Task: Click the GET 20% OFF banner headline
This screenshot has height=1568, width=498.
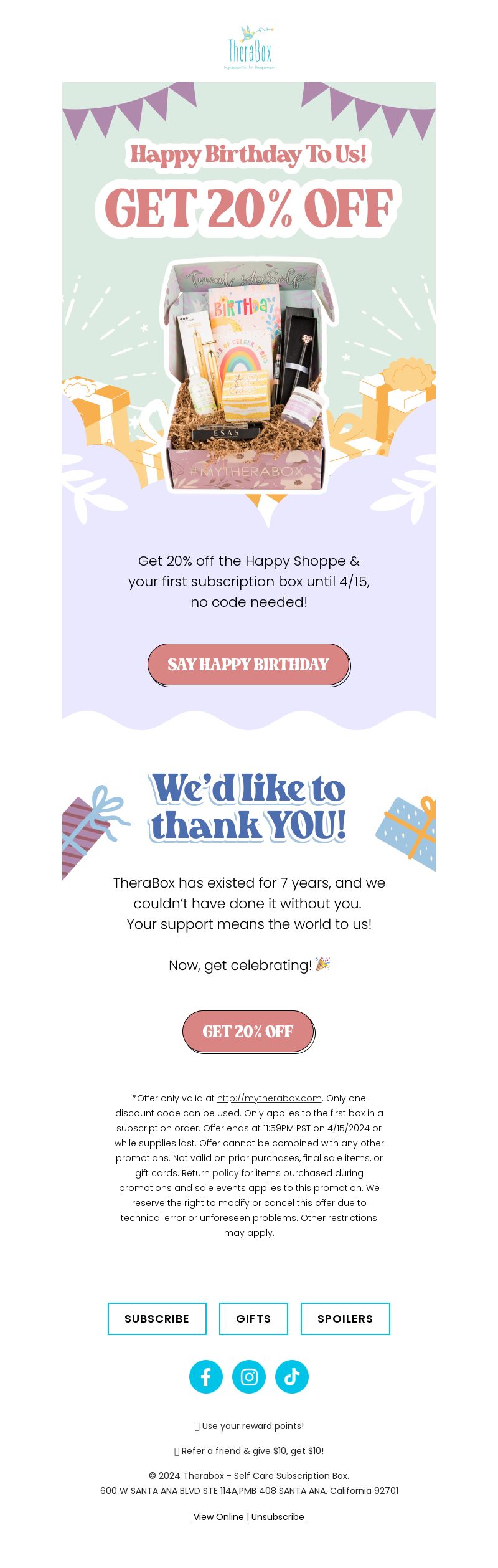Action: pos(249,209)
